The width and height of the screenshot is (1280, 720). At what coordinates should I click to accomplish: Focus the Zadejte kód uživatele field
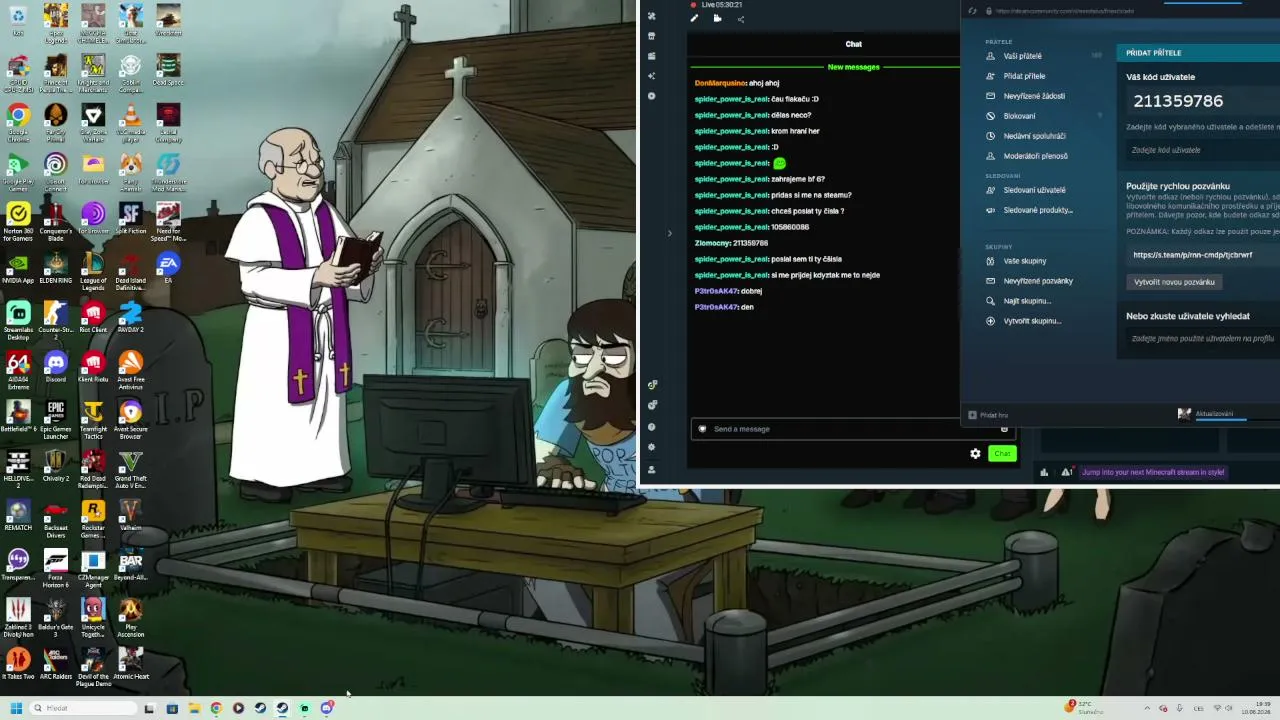1203,150
